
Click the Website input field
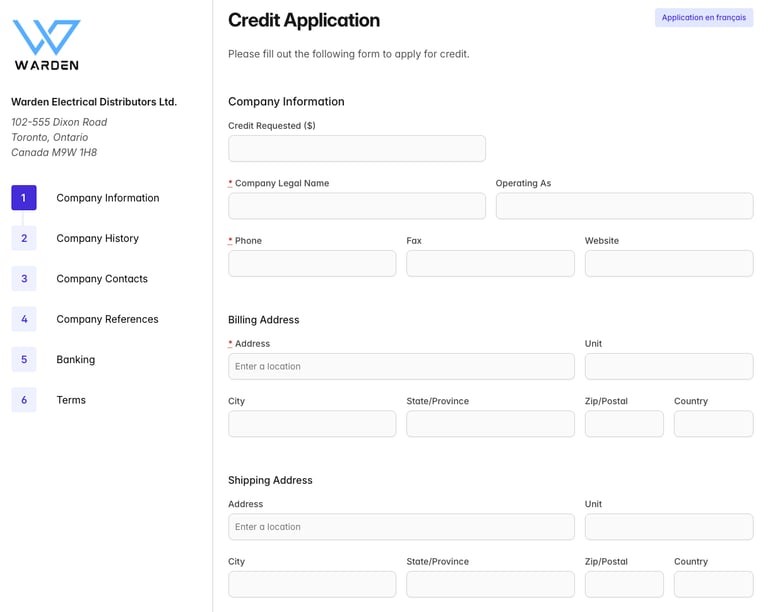point(668,264)
